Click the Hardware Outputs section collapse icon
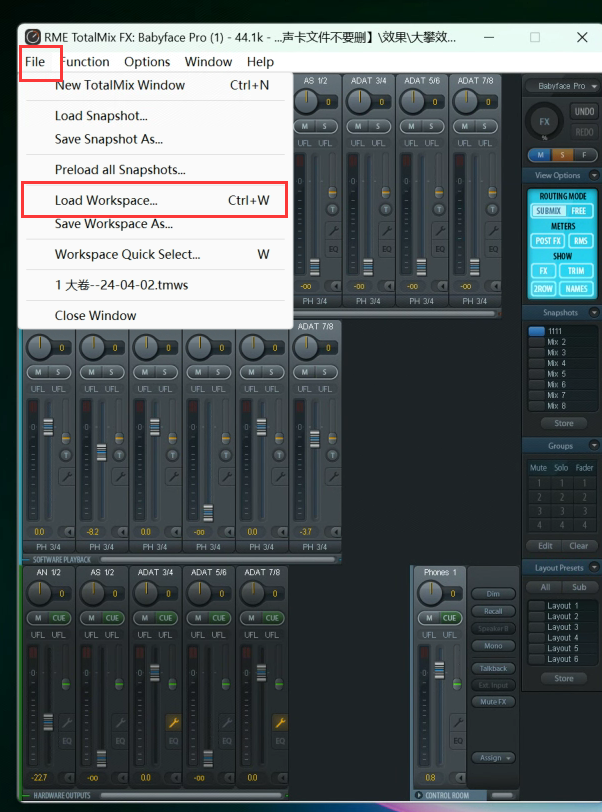Screen dimensions: 602x812 26,795
